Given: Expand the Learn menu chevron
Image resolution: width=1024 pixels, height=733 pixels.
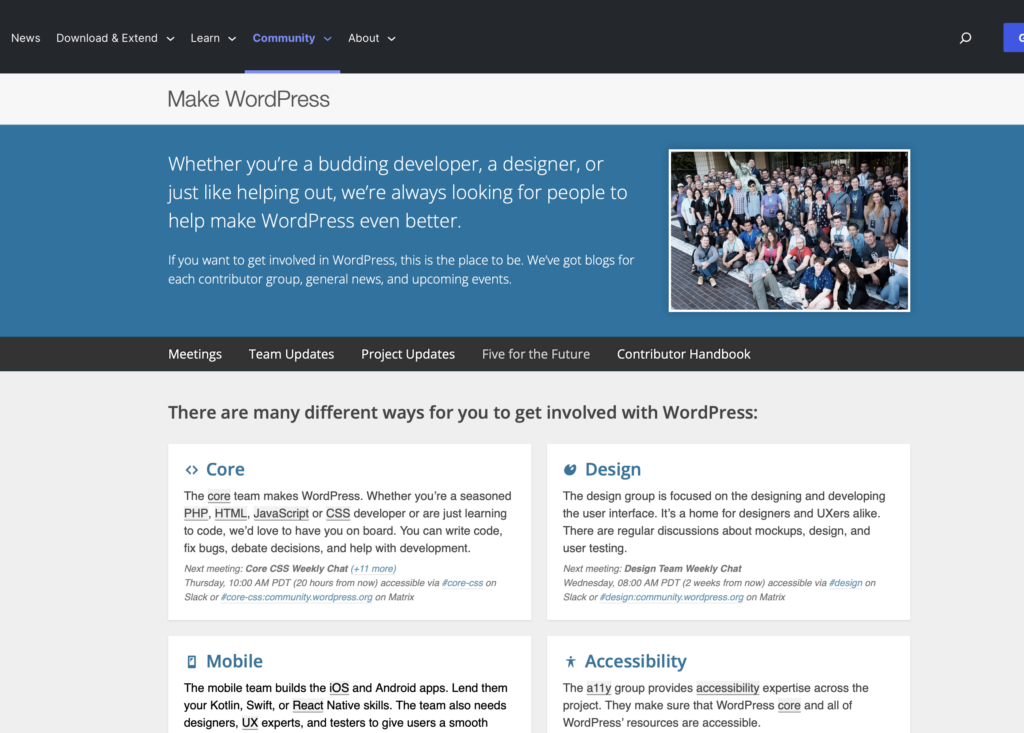Looking at the screenshot, I should tap(232, 39).
